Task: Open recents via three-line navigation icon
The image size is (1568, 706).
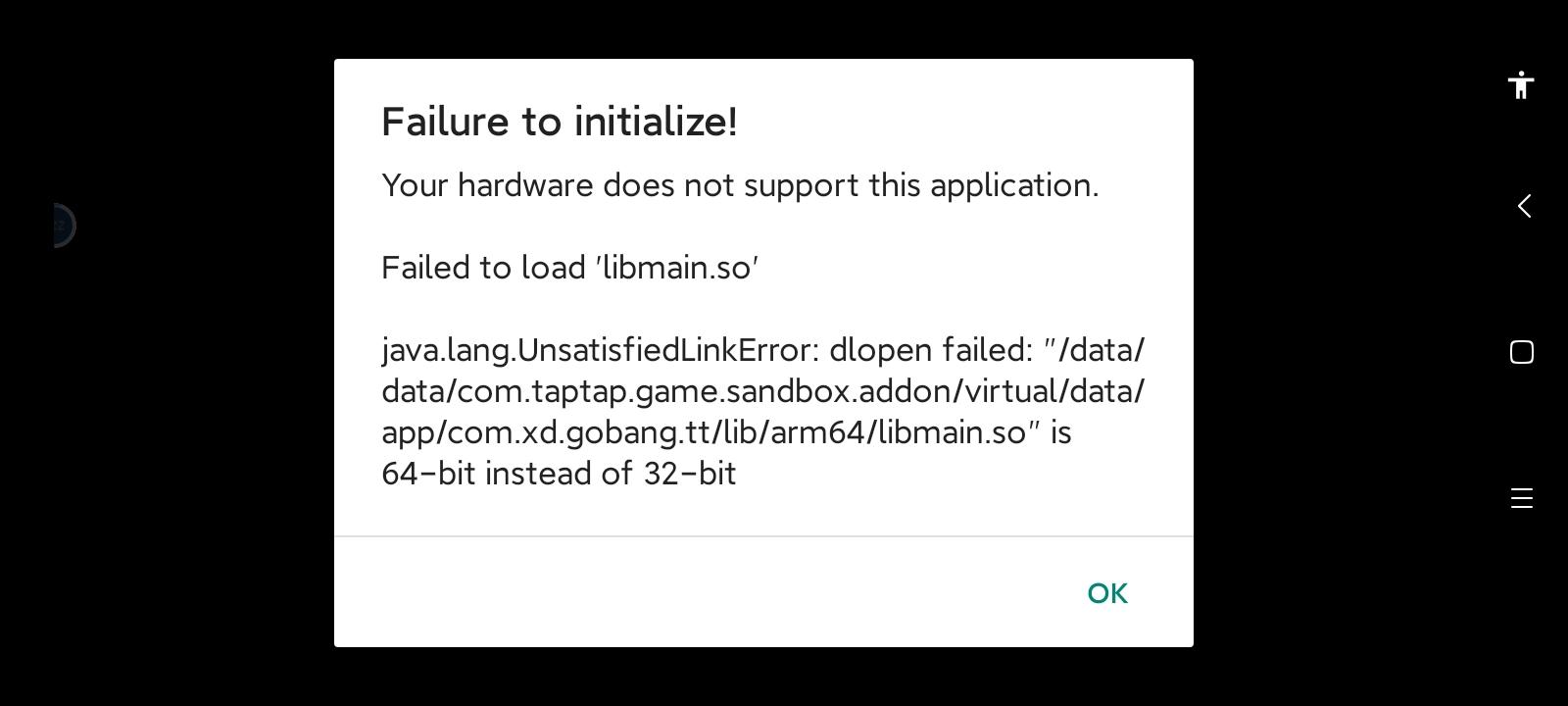Action: click(1521, 498)
